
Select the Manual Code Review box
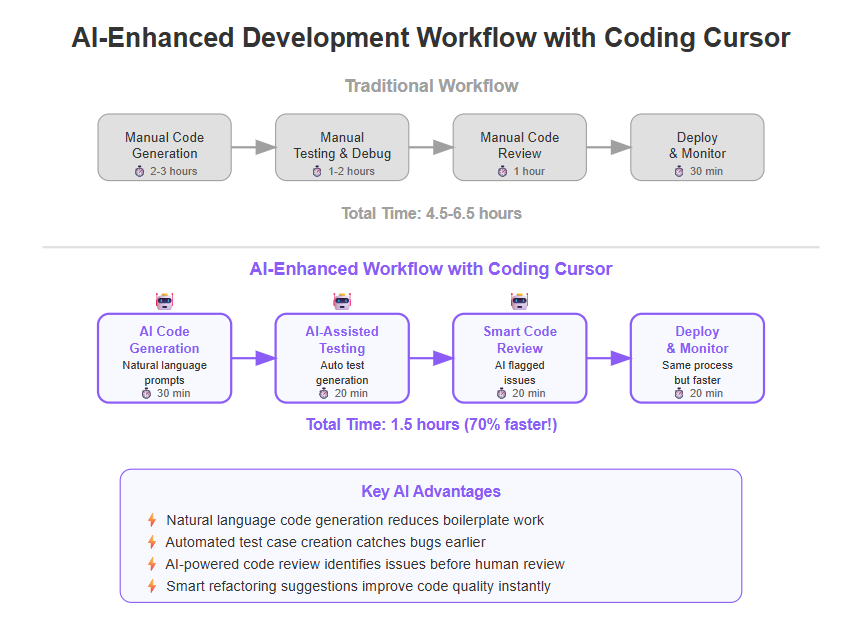519,147
